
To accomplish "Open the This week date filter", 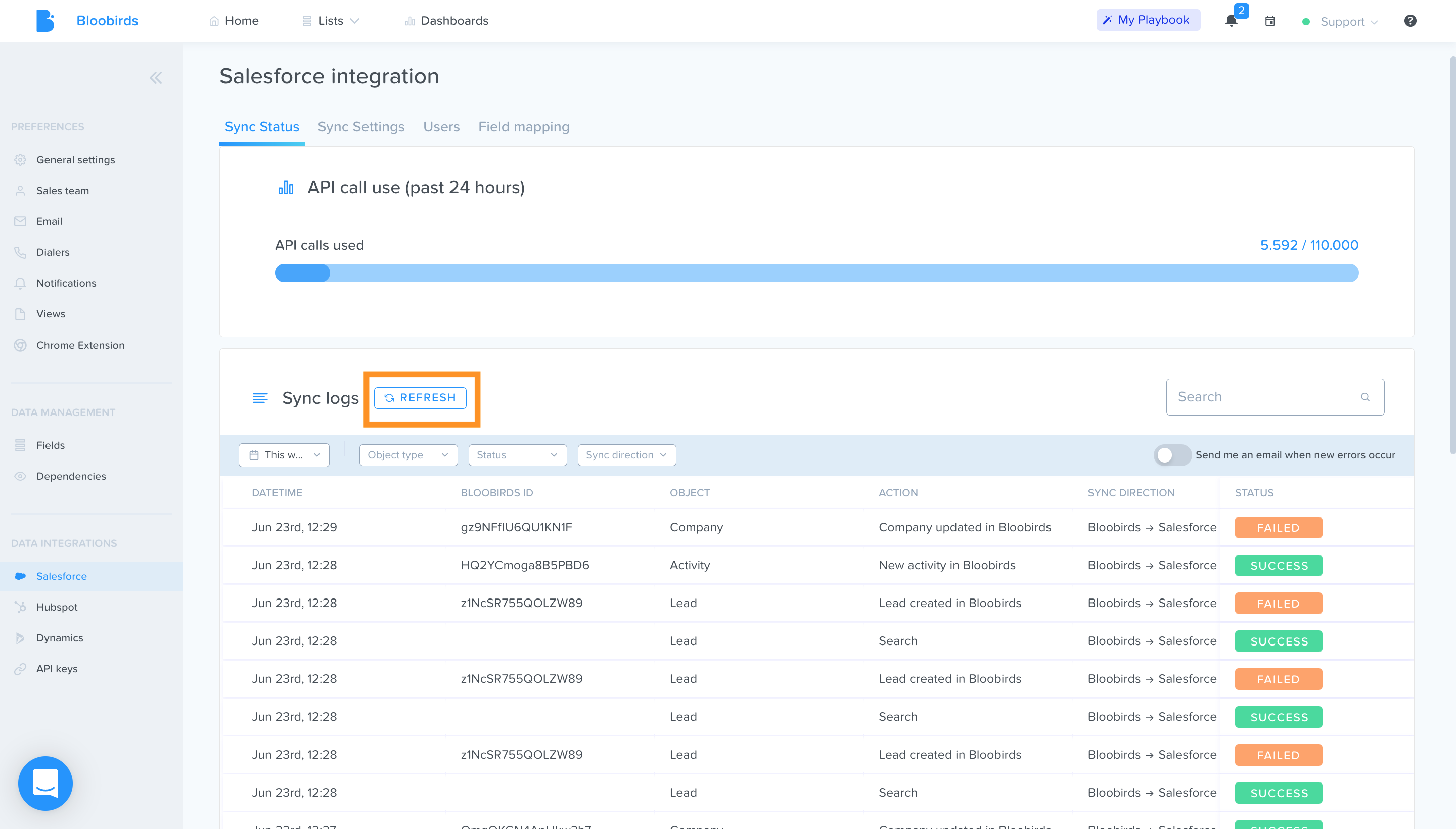I will [x=284, y=455].
